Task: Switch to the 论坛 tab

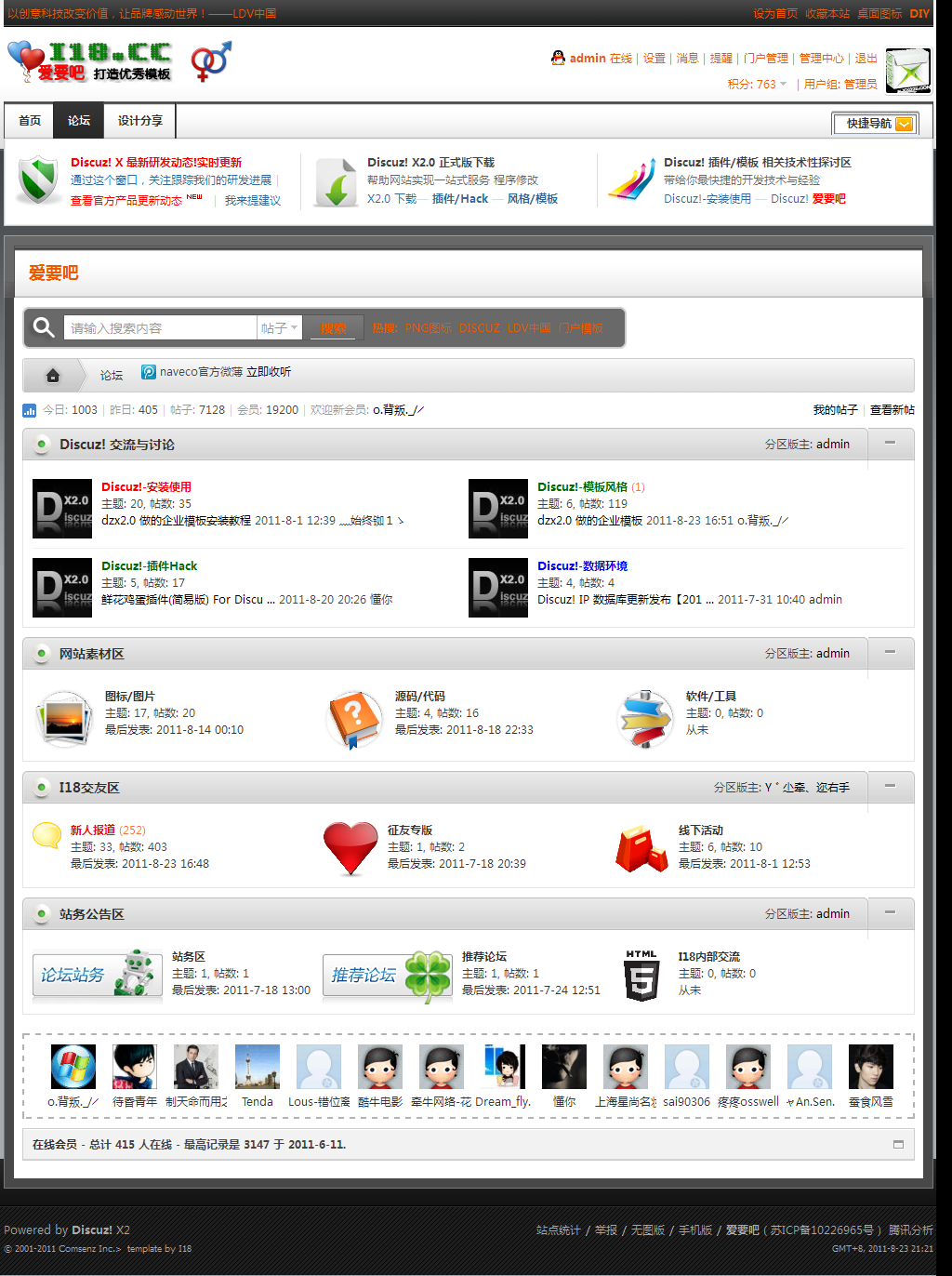Action: [x=79, y=121]
